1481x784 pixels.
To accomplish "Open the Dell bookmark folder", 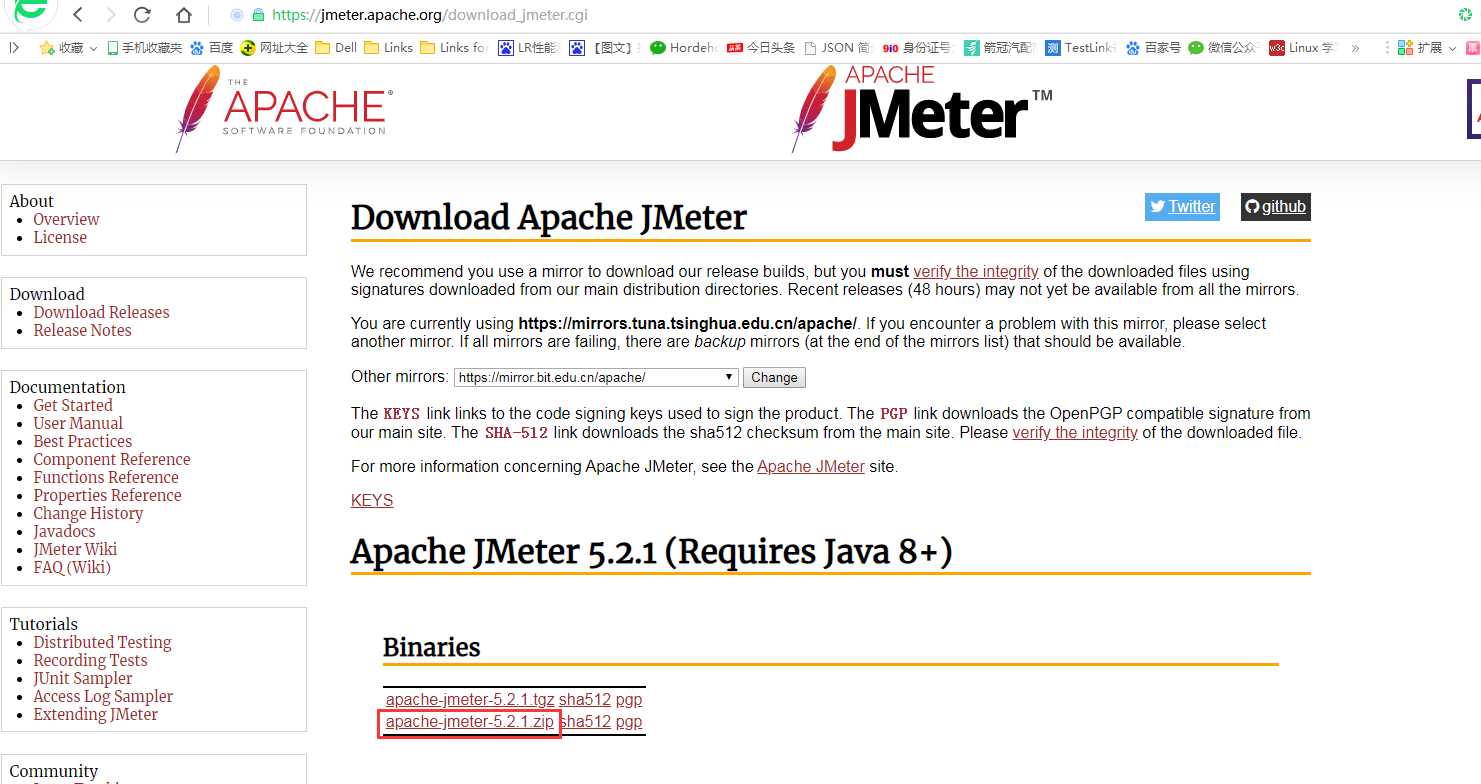I will [x=336, y=47].
